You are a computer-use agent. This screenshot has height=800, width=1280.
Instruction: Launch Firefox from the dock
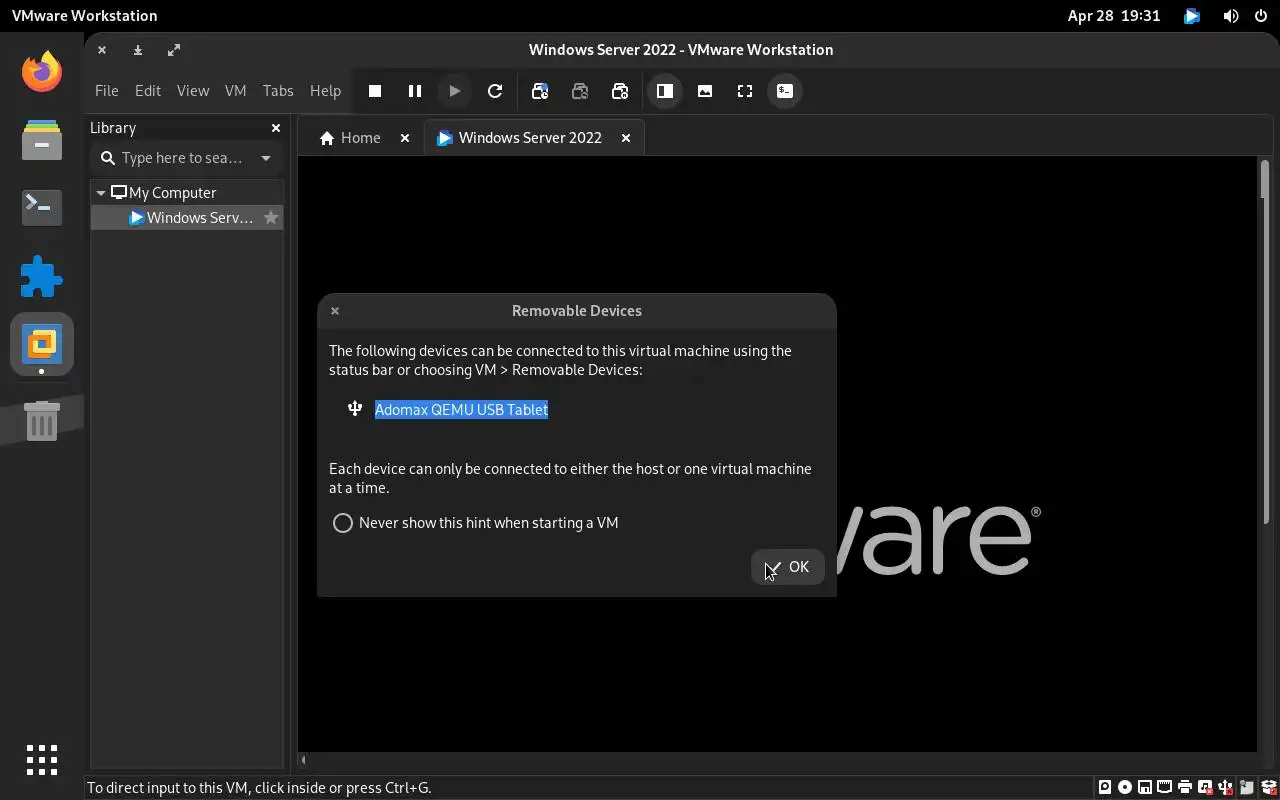pyautogui.click(x=42, y=71)
